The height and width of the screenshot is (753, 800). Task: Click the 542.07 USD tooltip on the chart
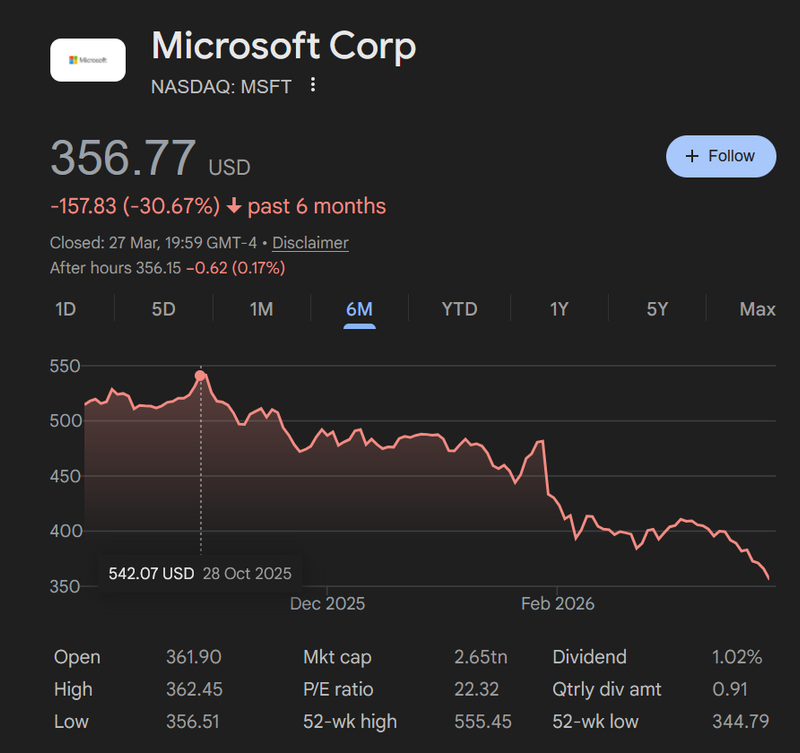point(151,573)
